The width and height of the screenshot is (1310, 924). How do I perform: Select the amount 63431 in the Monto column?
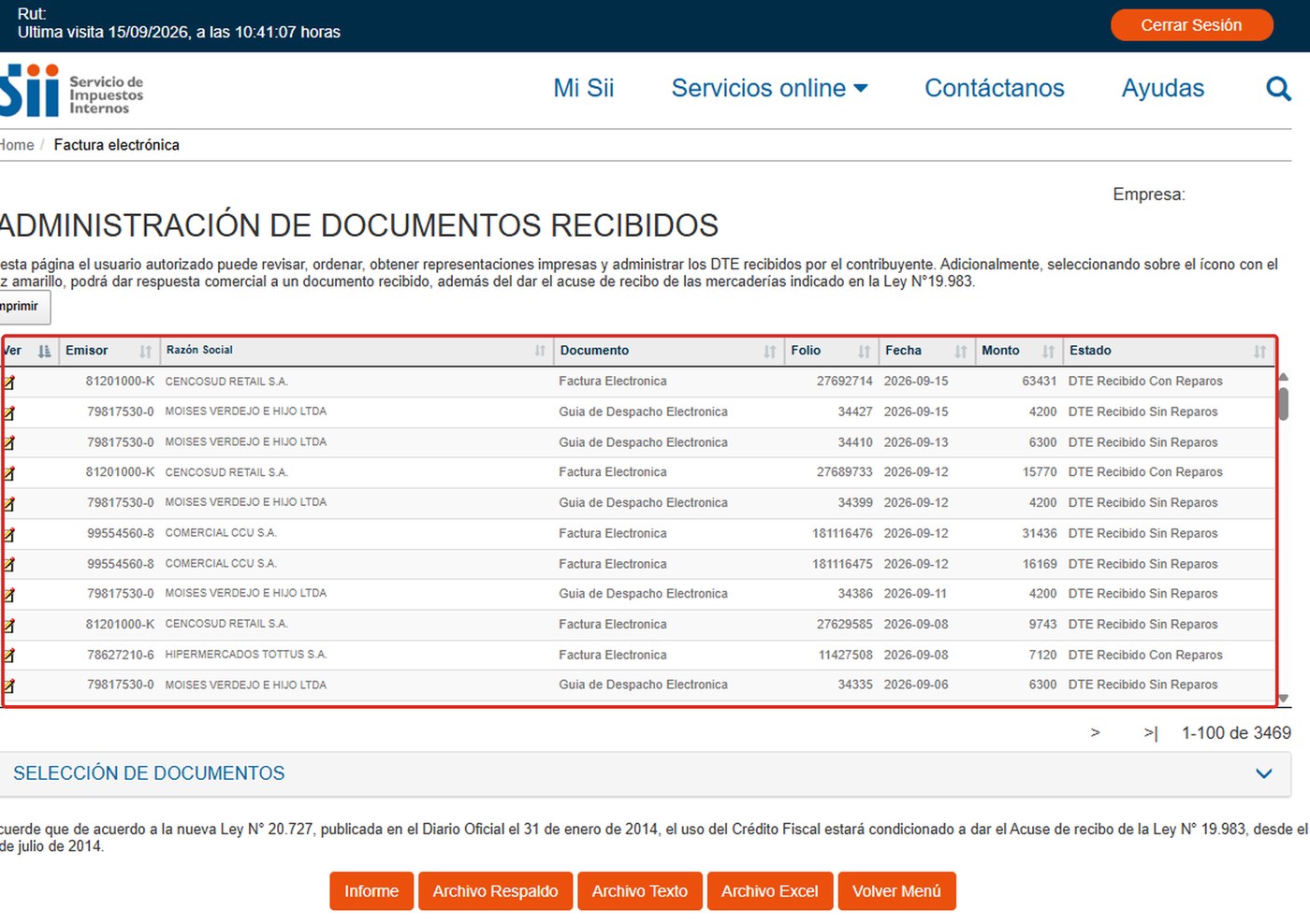(x=1039, y=381)
